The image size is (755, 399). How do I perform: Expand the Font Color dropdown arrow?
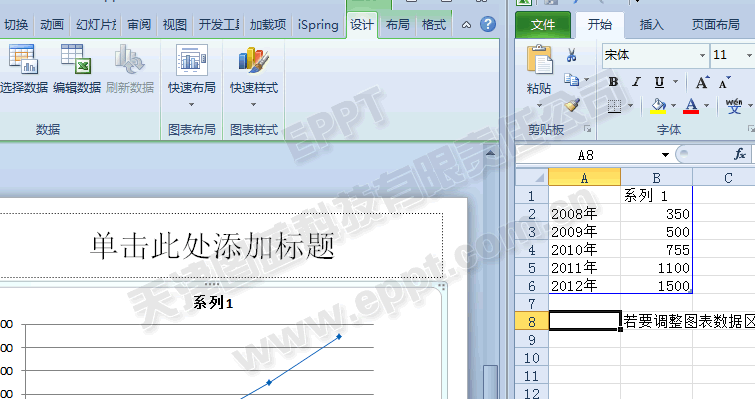[x=706, y=106]
